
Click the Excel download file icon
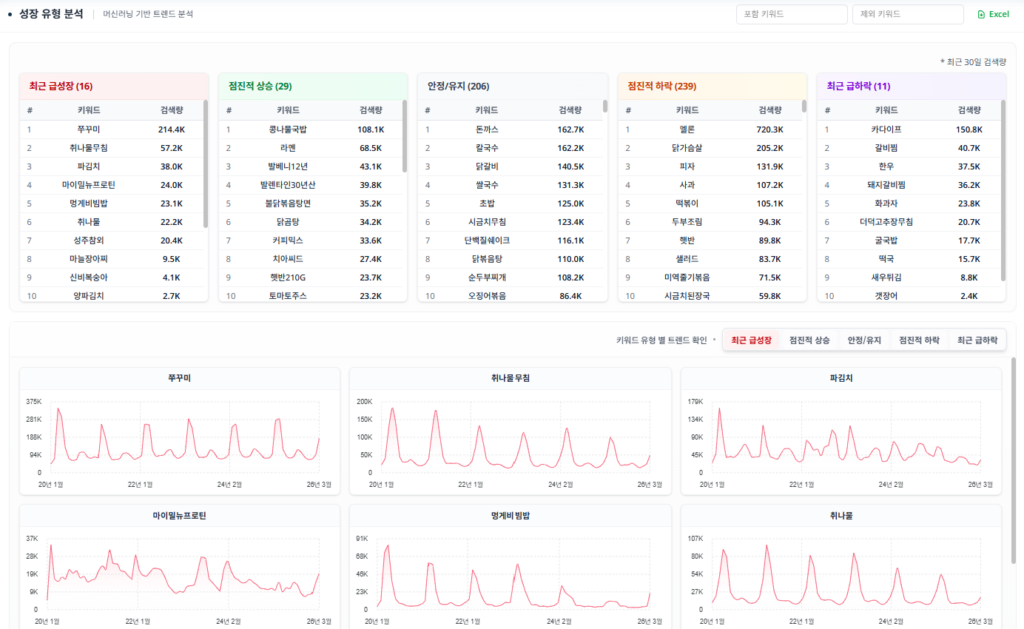tap(981, 15)
